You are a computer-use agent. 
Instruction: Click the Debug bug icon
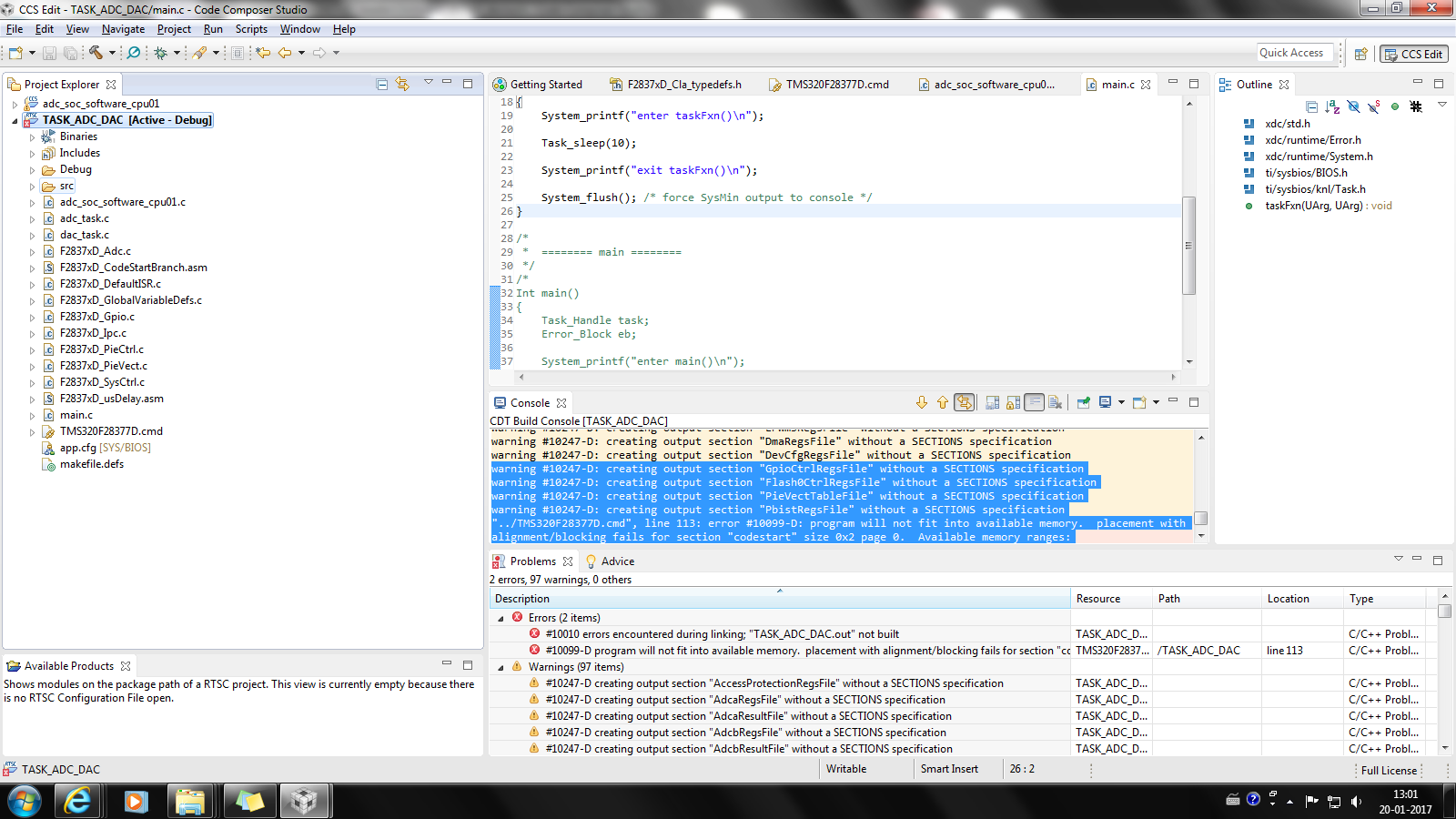click(x=161, y=53)
